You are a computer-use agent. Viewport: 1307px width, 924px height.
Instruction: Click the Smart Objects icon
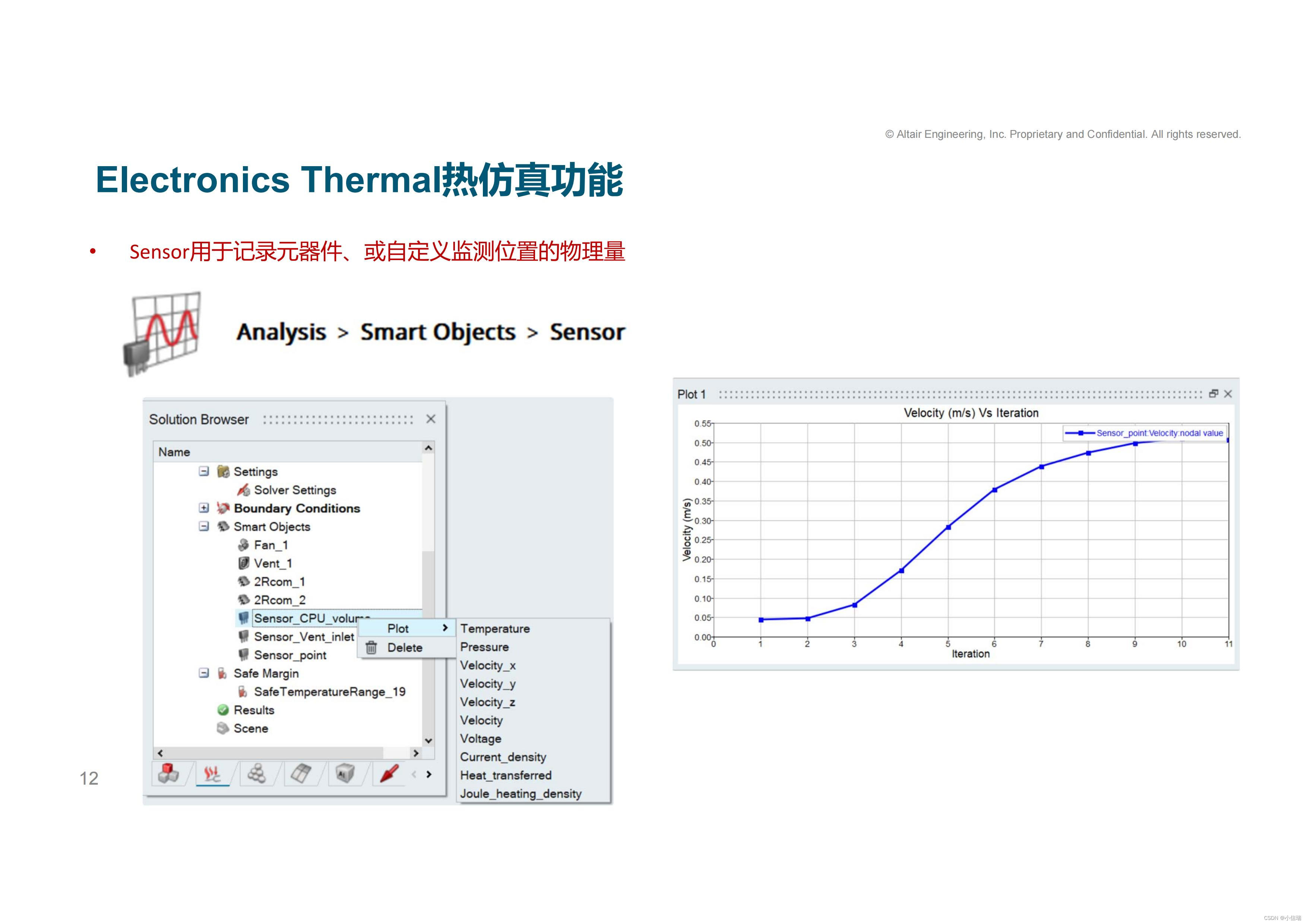click(x=223, y=526)
